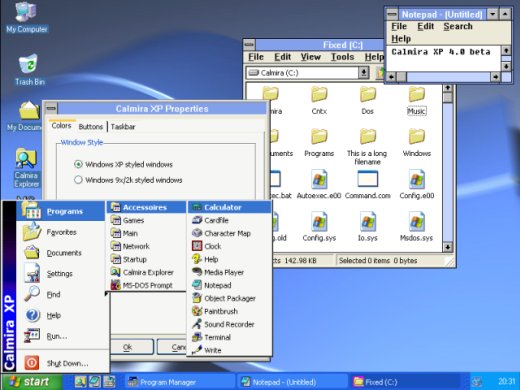This screenshot has height=390, width=520.
Task: Expand Settings in the start menu
Action: (60, 274)
